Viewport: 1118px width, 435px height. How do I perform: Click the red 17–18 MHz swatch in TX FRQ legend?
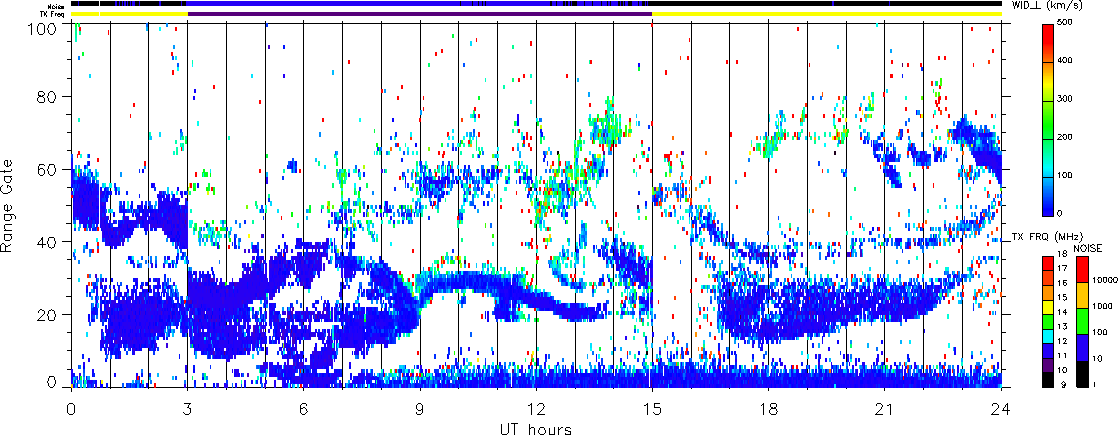click(1047, 262)
